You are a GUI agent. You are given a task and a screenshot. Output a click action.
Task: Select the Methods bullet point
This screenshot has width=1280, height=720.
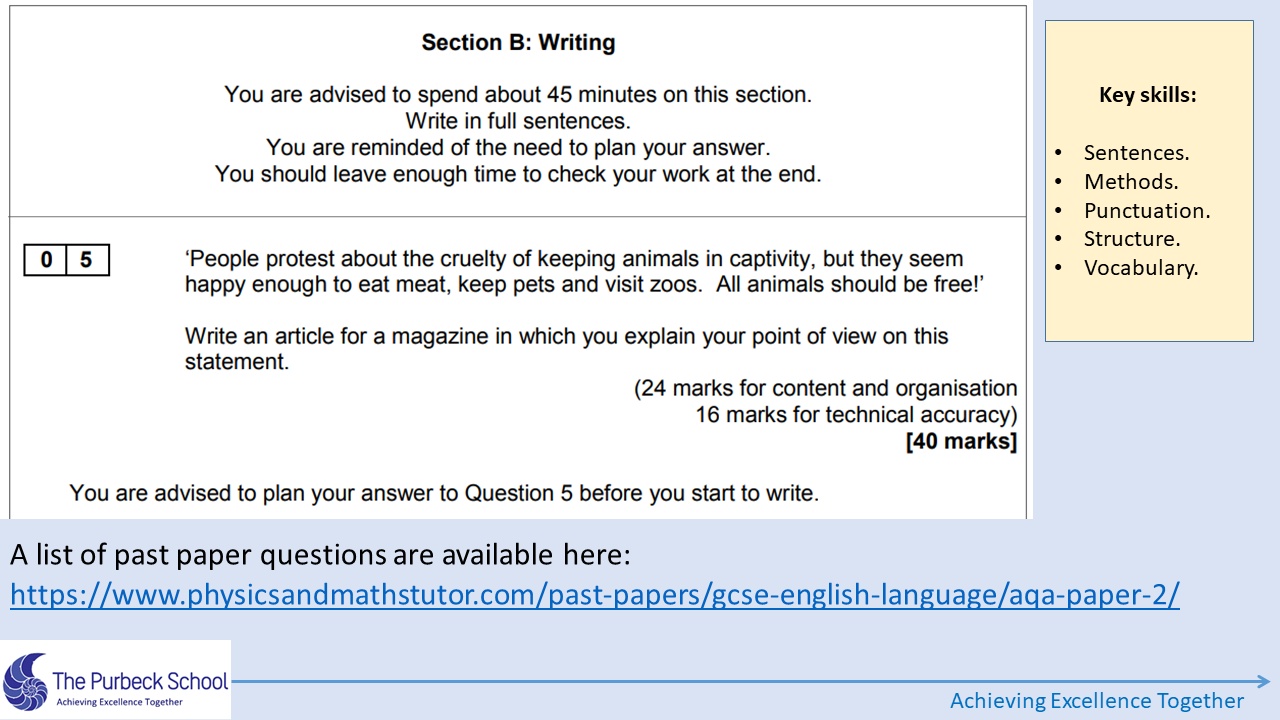click(1131, 182)
